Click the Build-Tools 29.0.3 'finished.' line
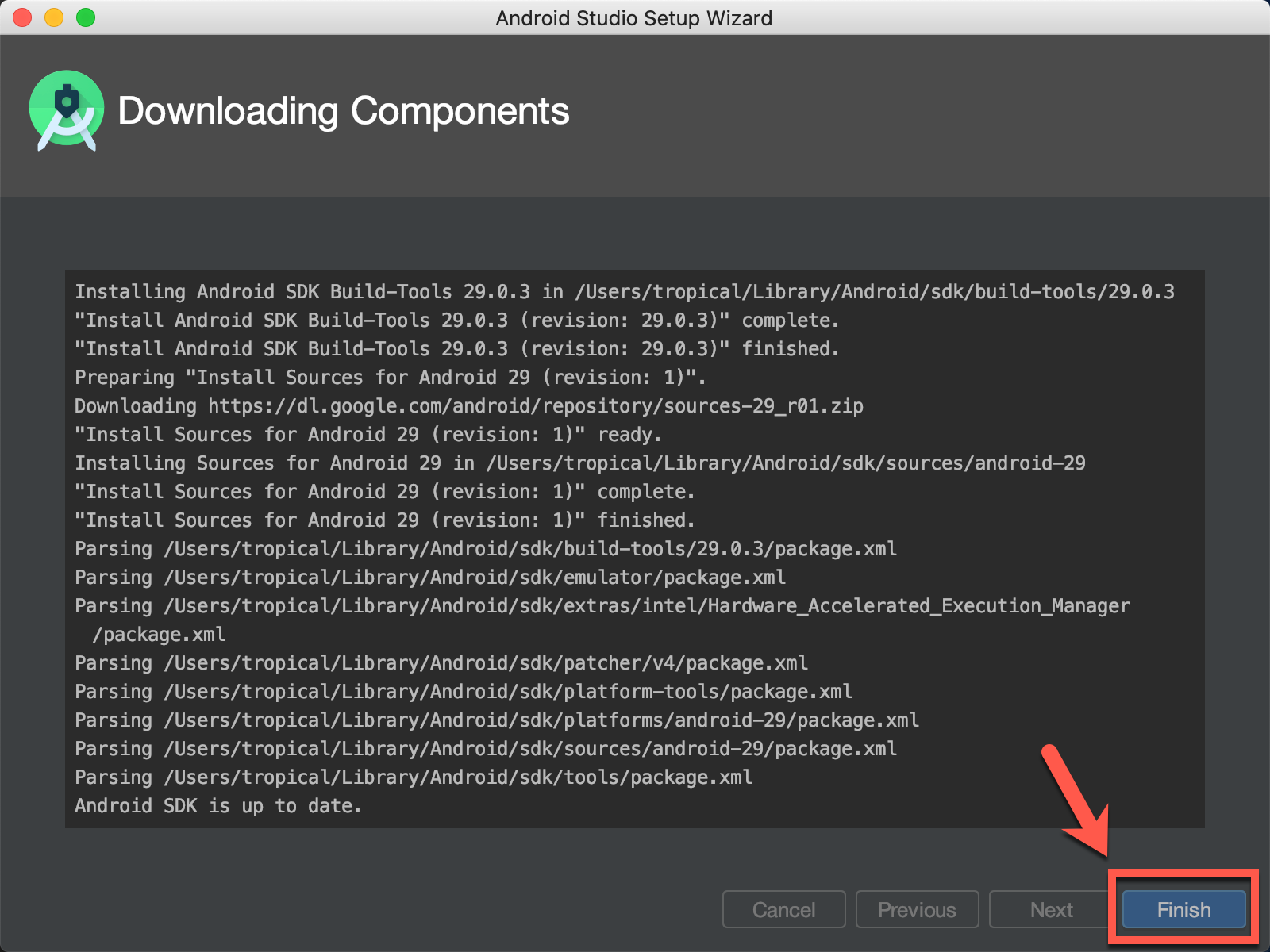Viewport: 1270px width, 952px height. pos(457,349)
